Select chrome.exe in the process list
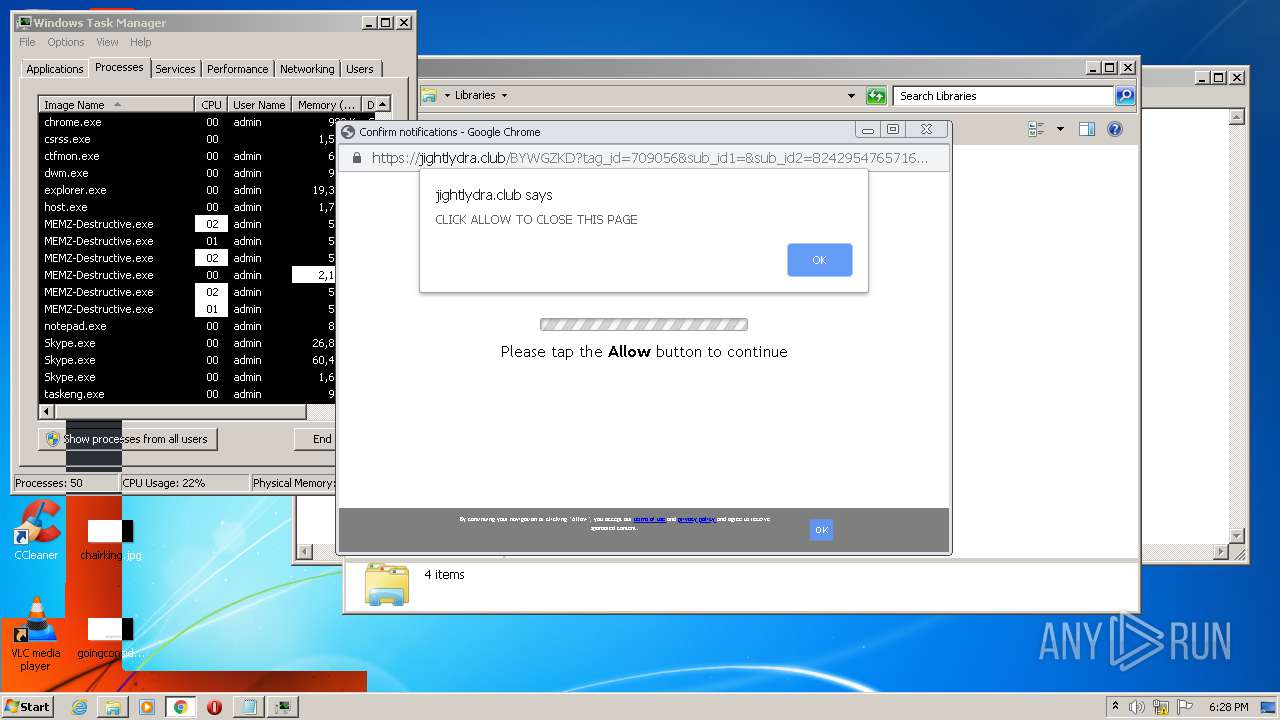Viewport: 1280px width, 720px height. [186, 122]
